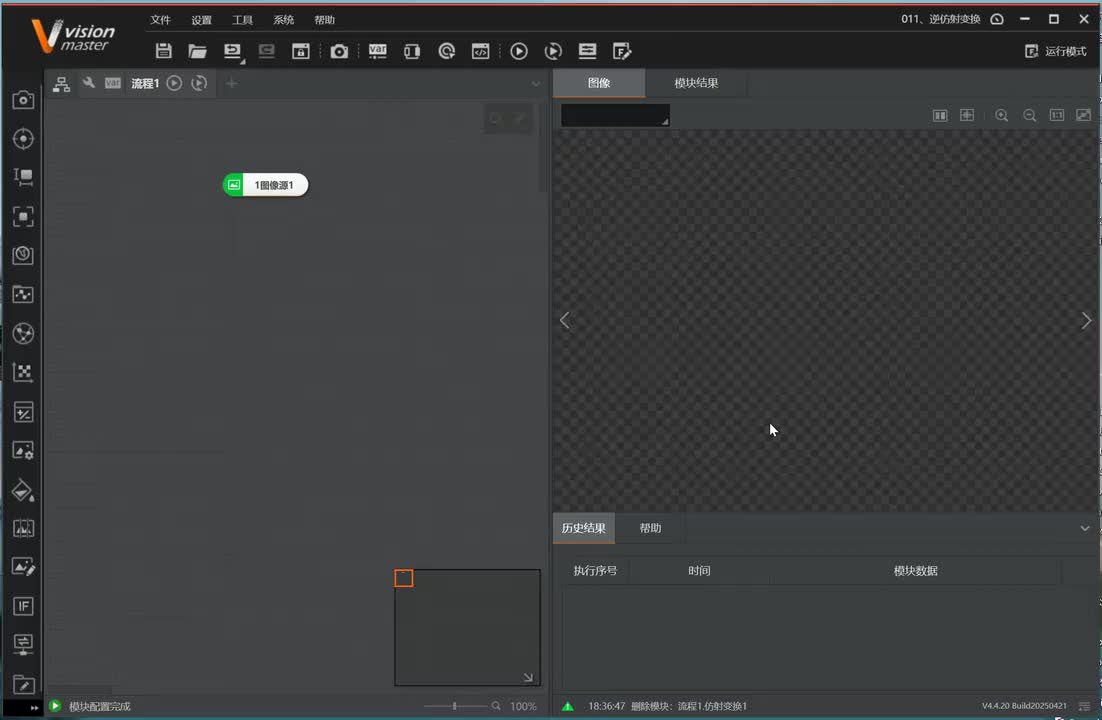Select the 1图像源1 module node
Image resolution: width=1102 pixels, height=720 pixels.
coord(266,185)
